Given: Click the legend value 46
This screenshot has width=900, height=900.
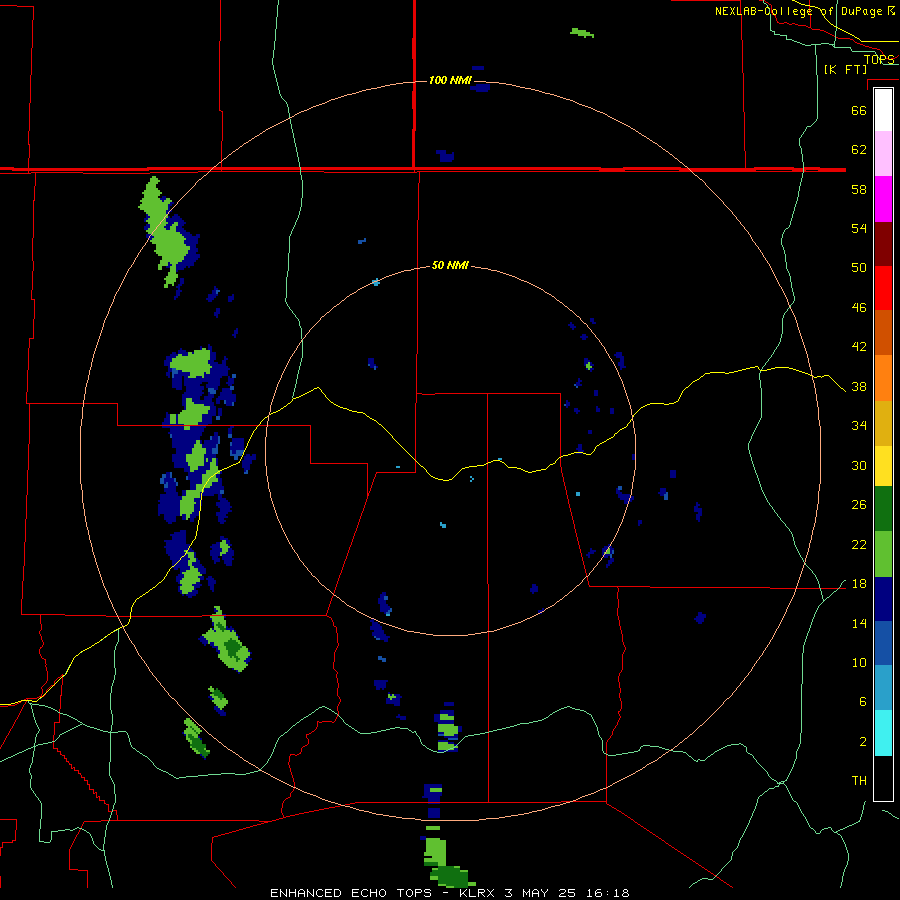Looking at the screenshot, I should coord(859,308).
